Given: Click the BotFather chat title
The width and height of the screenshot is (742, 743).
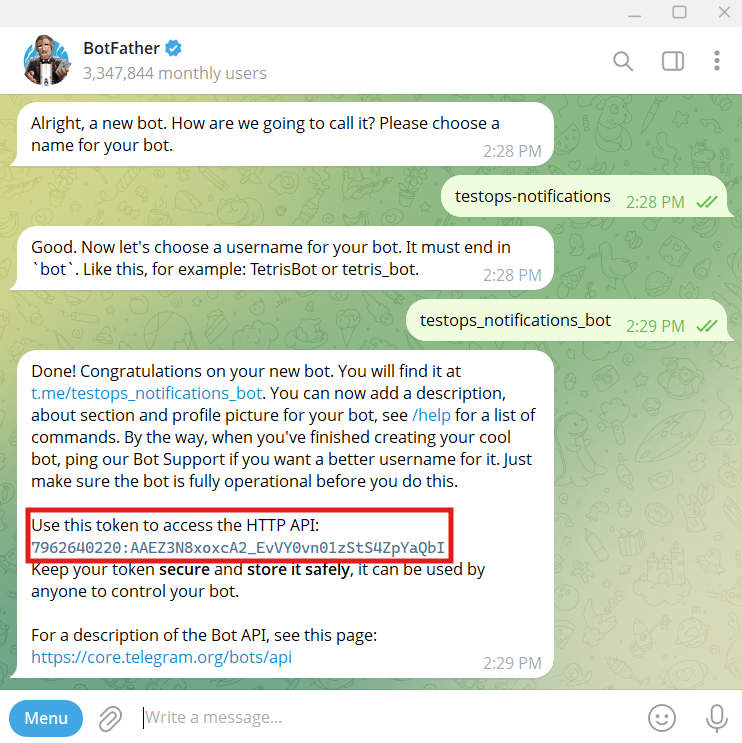Looking at the screenshot, I should coord(121,48).
